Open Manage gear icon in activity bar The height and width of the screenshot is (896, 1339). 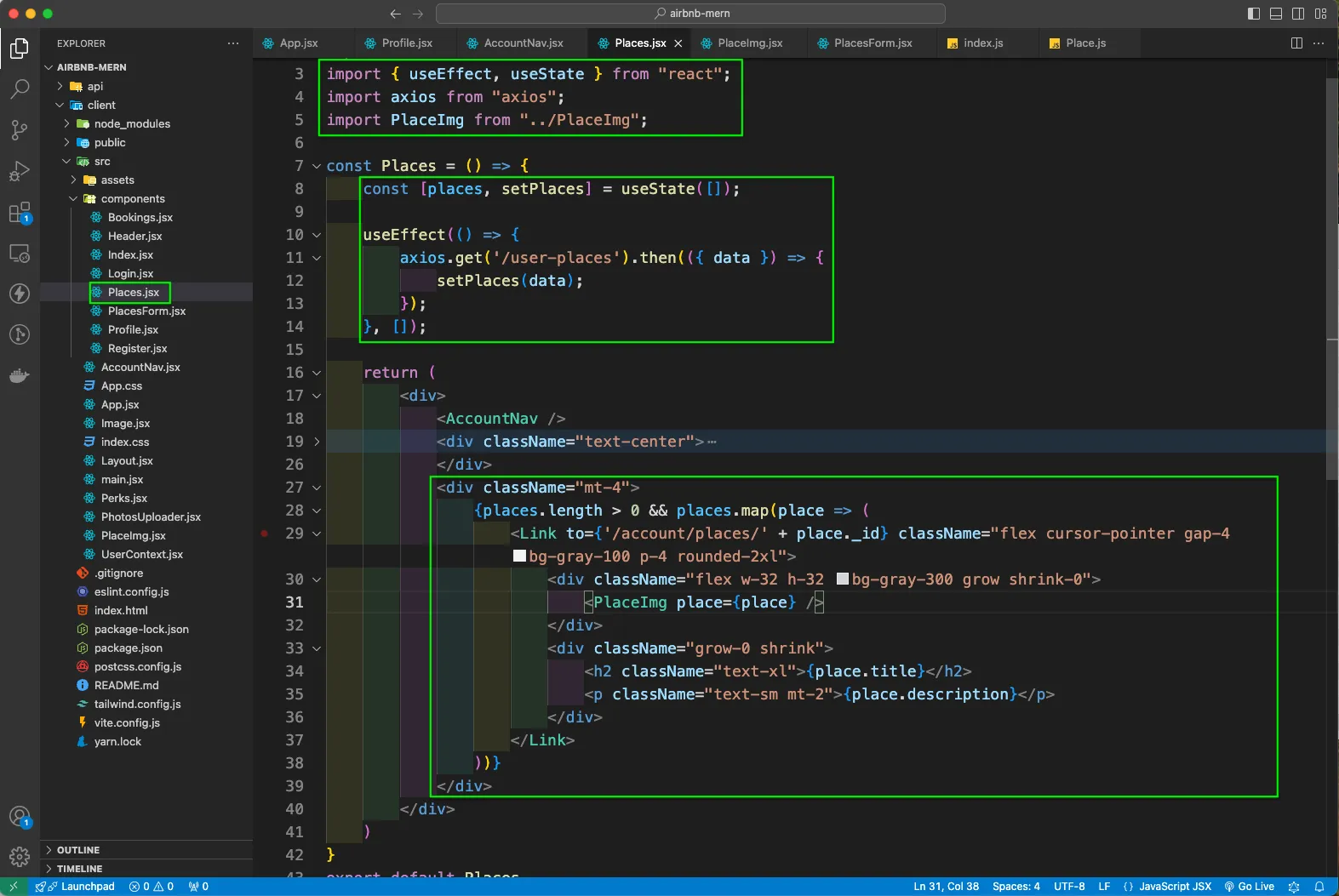point(20,856)
